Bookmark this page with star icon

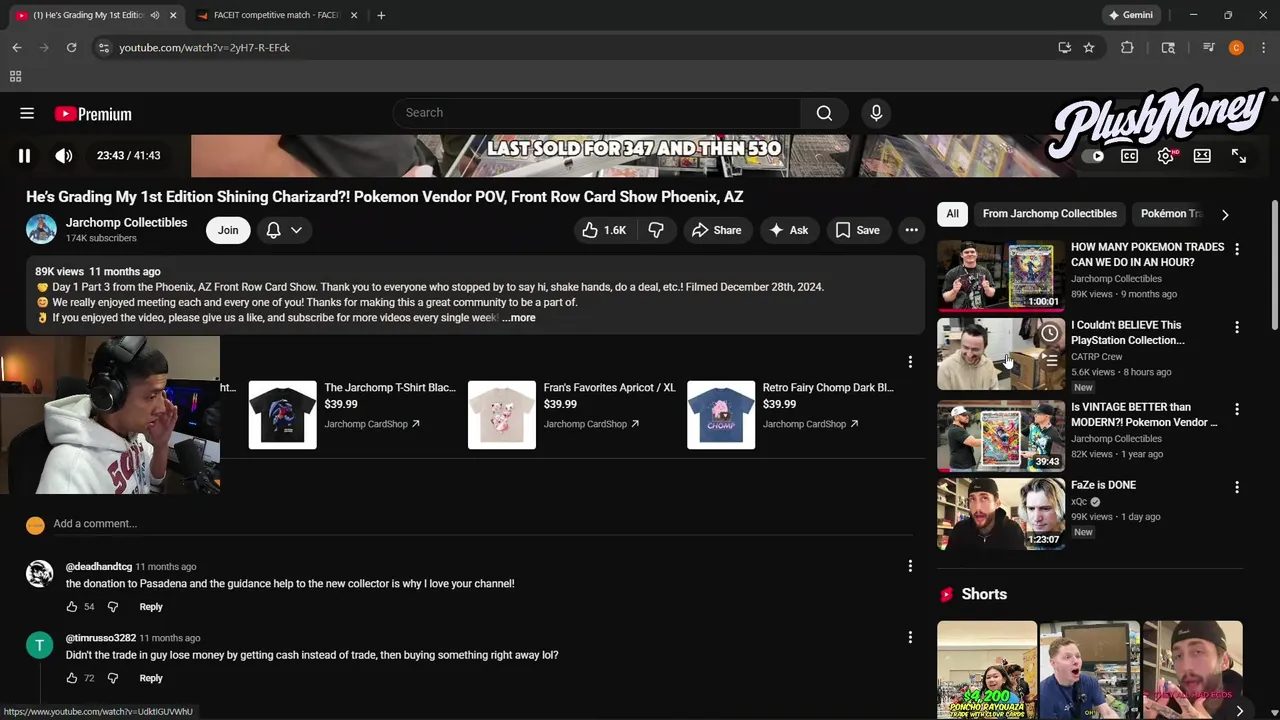pos(1089,47)
